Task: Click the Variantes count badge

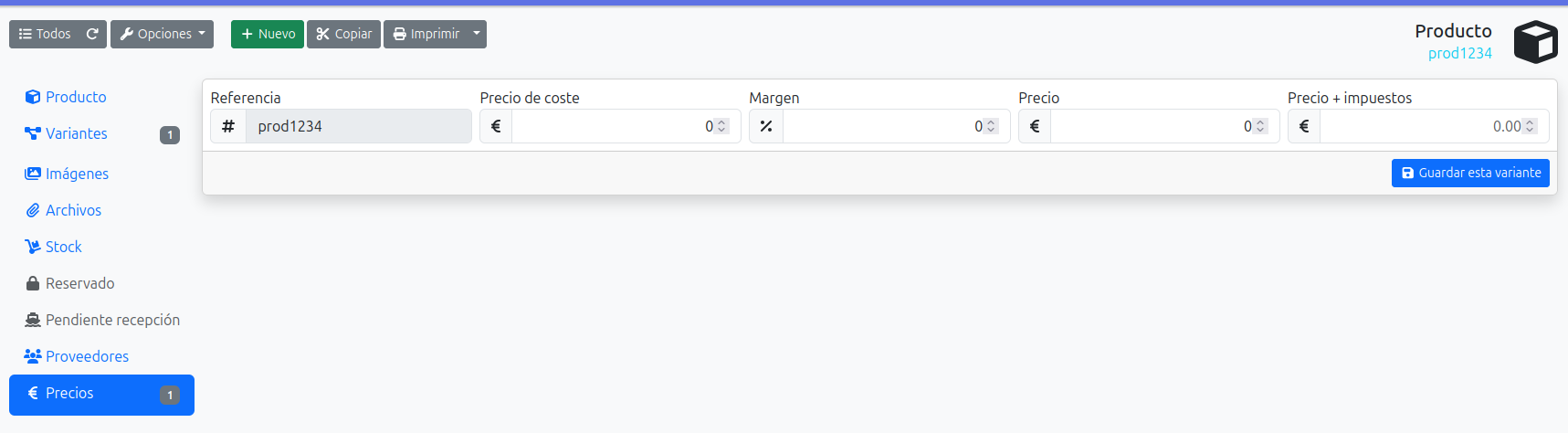Action: tap(170, 135)
